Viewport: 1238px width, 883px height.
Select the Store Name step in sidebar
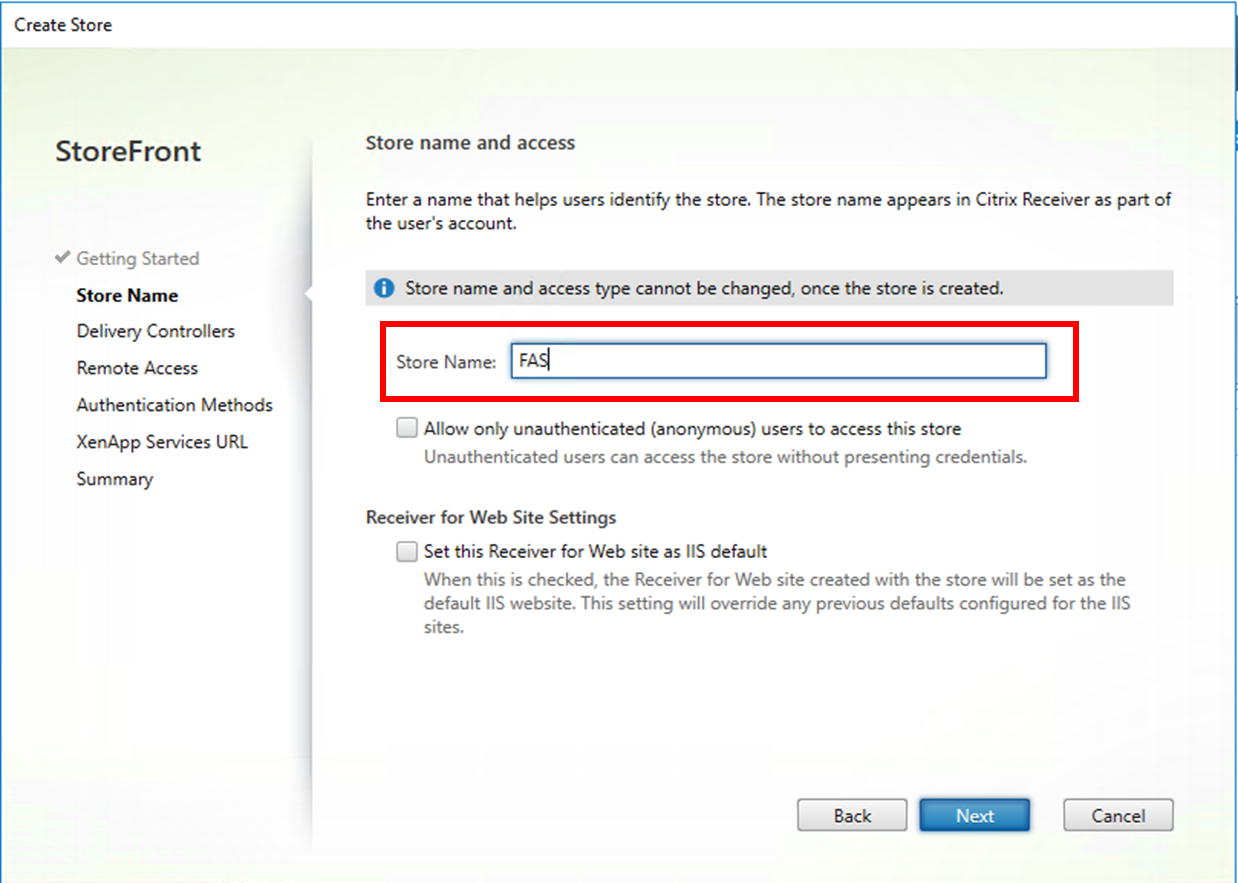[127, 296]
